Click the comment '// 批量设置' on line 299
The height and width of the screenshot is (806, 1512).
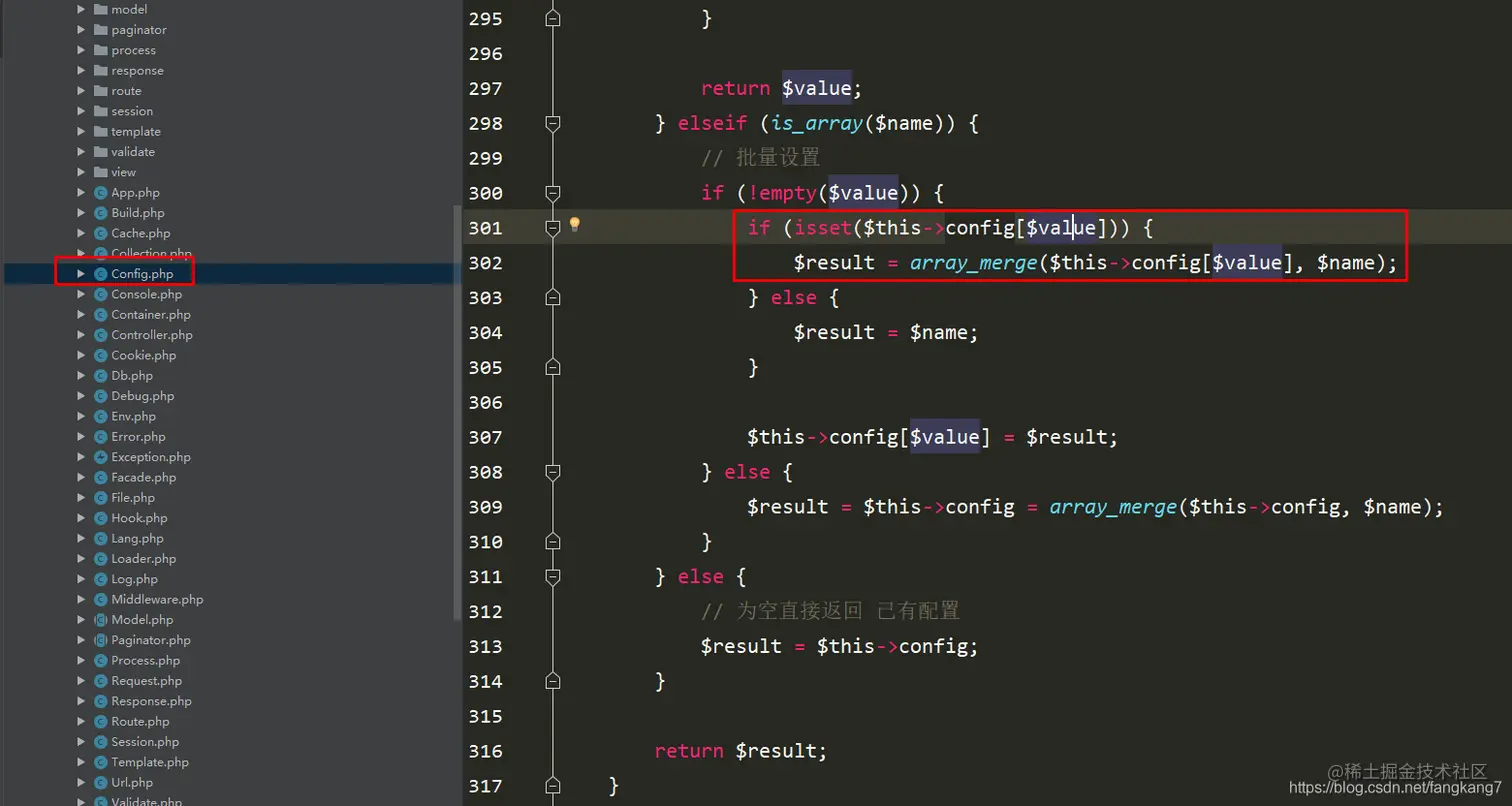pyautogui.click(x=760, y=158)
